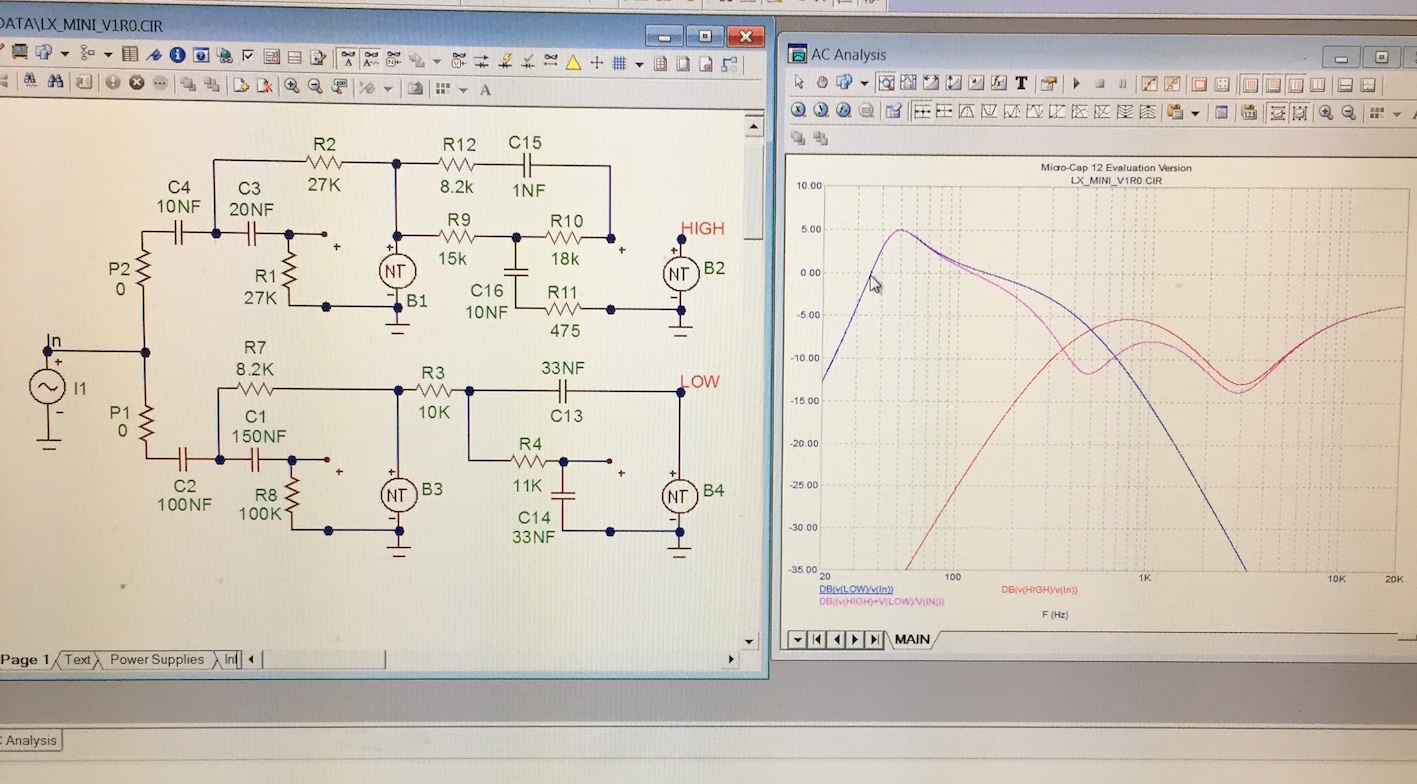The height and width of the screenshot is (784, 1417).
Task: Minimize the AC Analysis window
Action: click(x=1342, y=57)
